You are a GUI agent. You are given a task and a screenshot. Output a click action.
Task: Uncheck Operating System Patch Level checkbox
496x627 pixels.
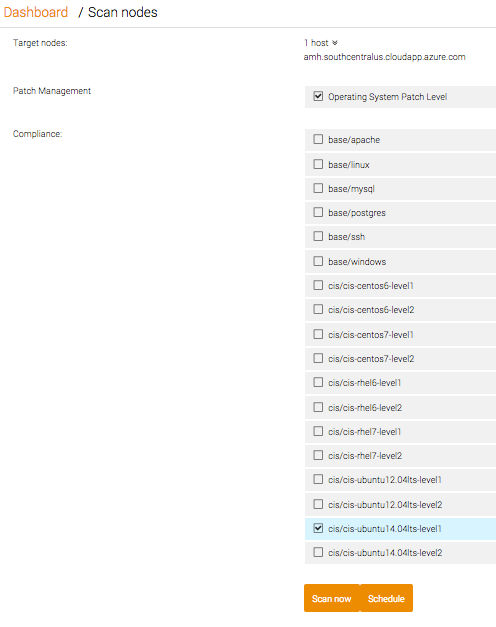pyautogui.click(x=318, y=96)
